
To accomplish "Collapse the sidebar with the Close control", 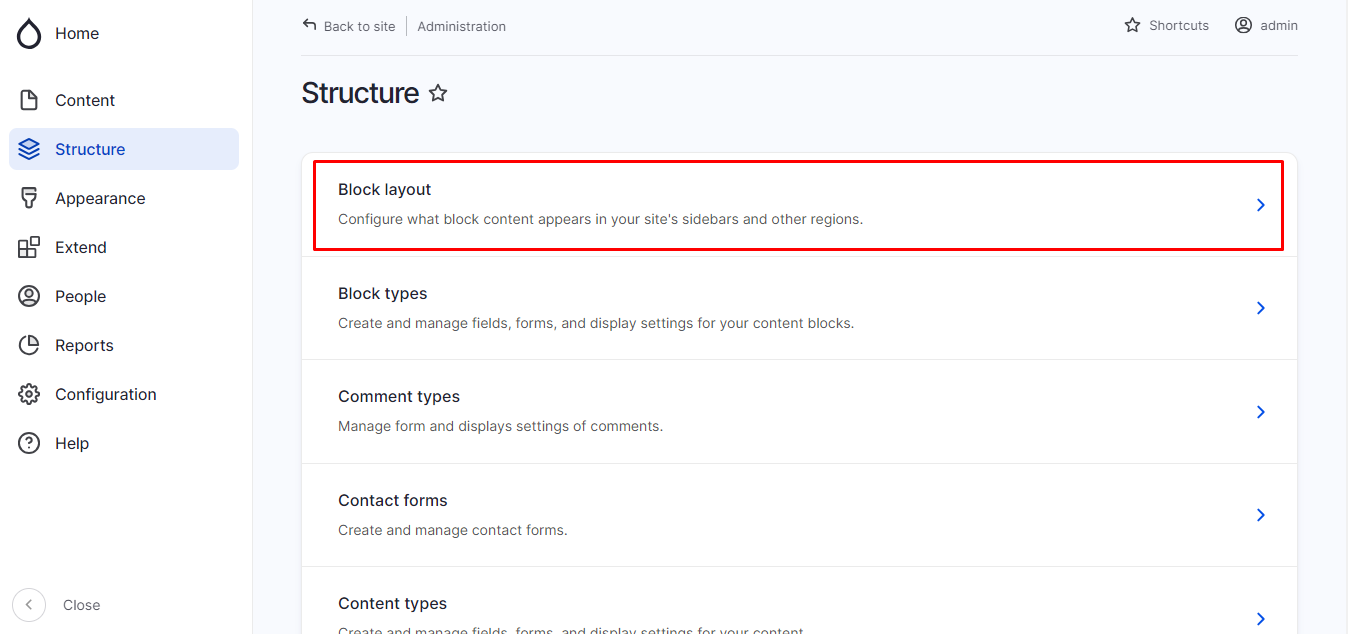I will (x=28, y=604).
